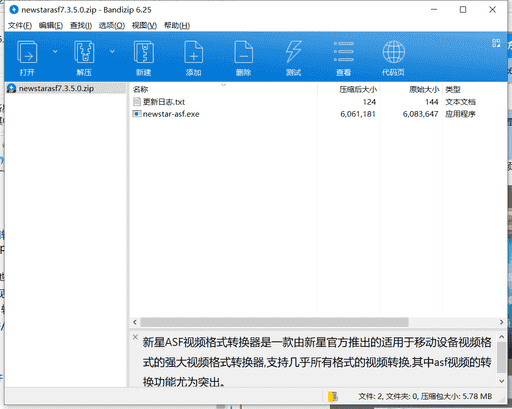Click the 应用程序 type cell

[x=460, y=114]
